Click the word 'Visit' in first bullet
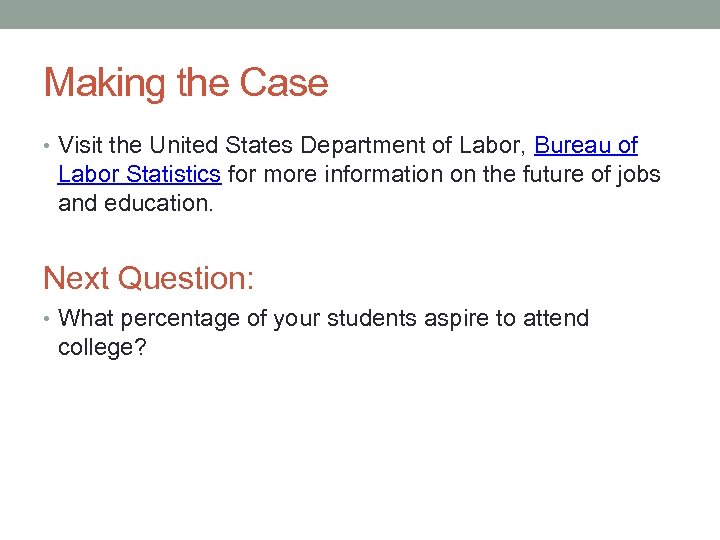The image size is (720, 540). click(78, 146)
